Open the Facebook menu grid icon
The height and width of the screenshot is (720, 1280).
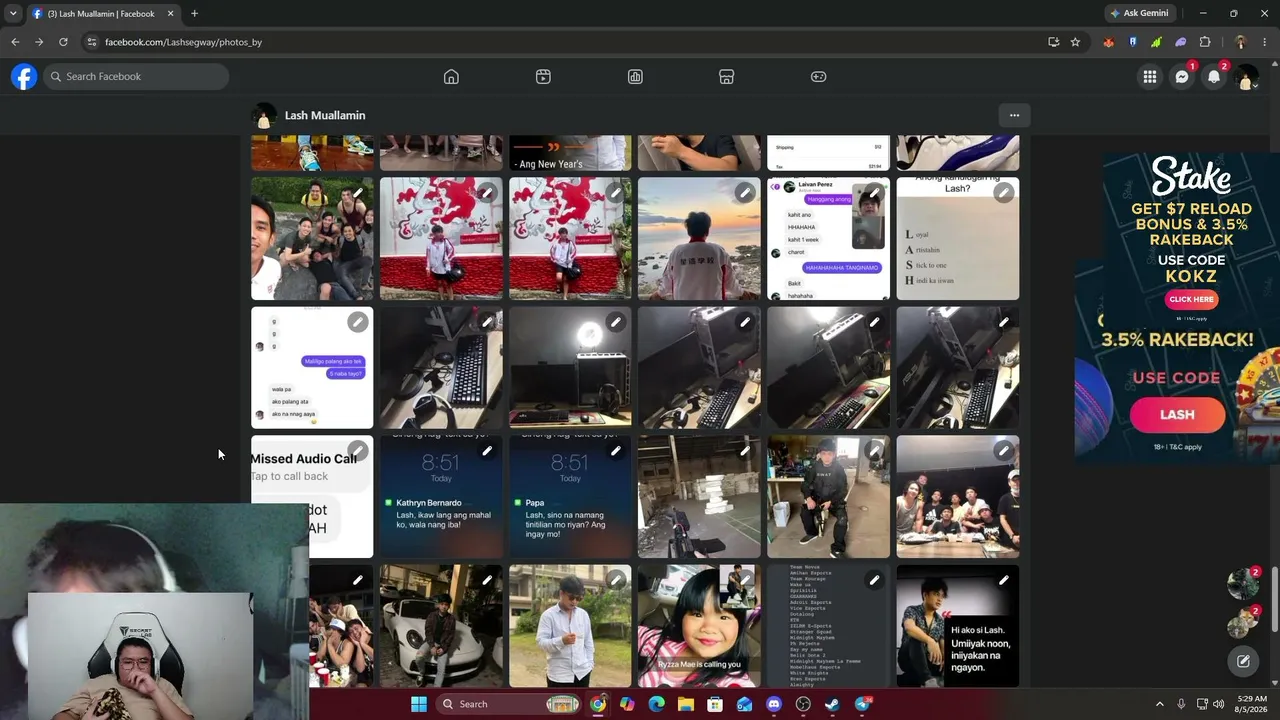point(1150,77)
